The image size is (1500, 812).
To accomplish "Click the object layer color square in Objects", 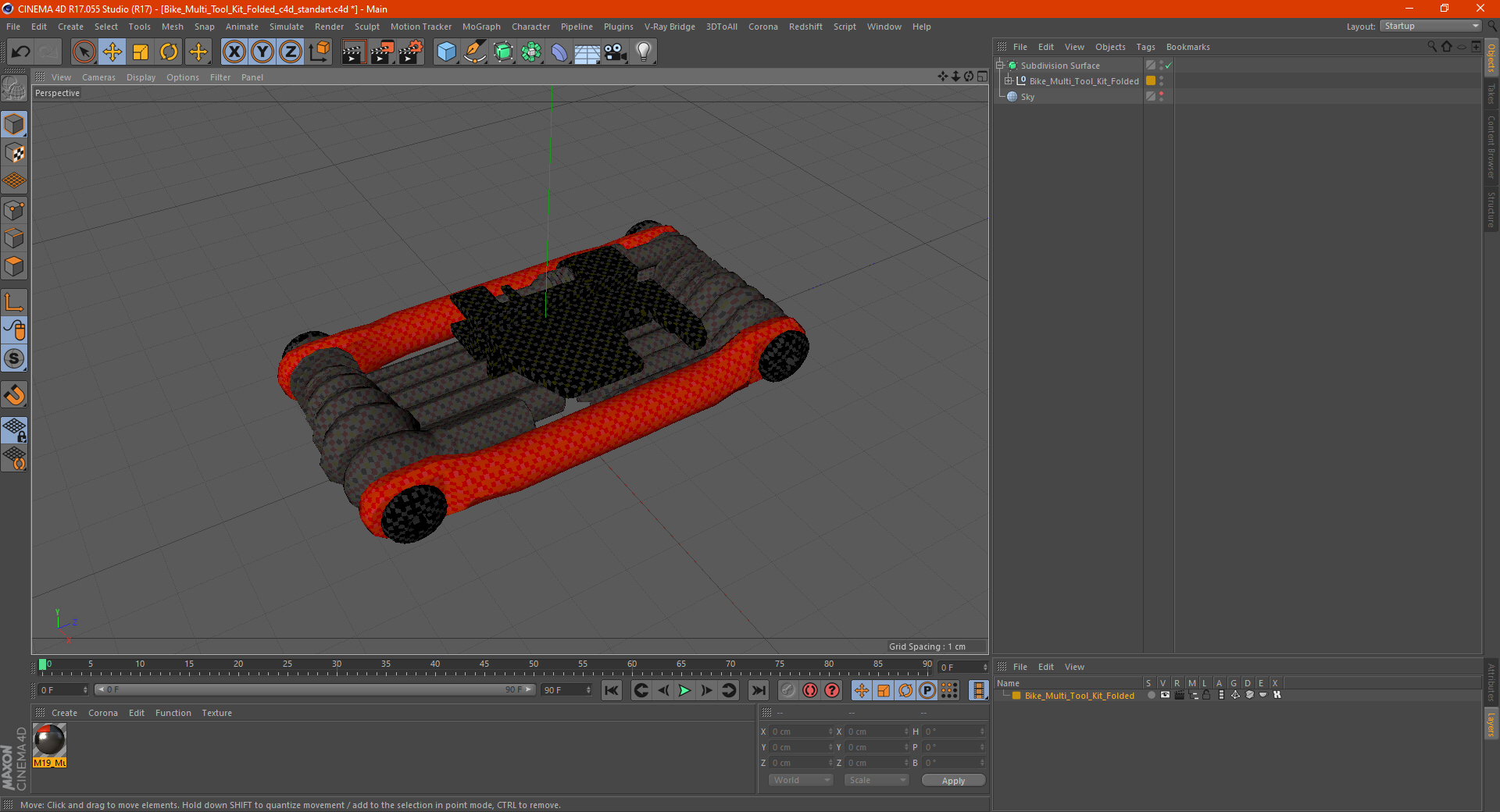I will pyautogui.click(x=1151, y=81).
